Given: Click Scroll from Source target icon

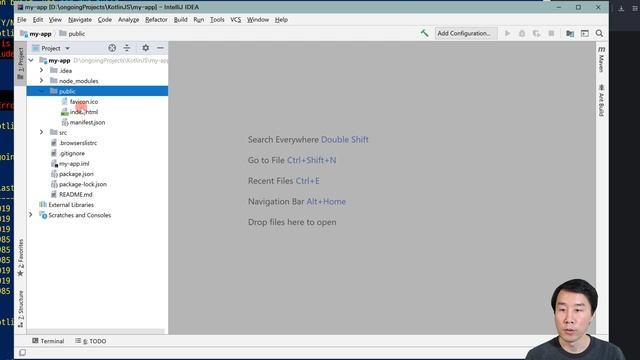Looking at the screenshot, I should (112, 48).
